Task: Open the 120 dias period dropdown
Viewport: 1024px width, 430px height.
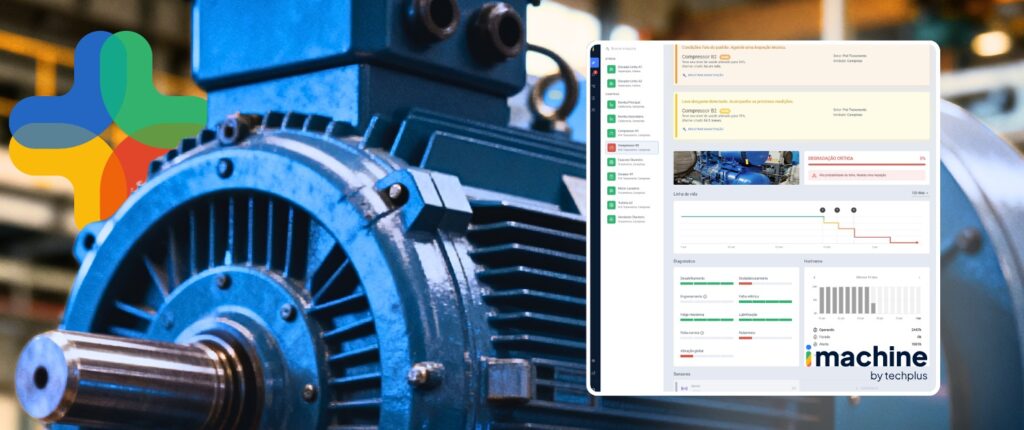Action: (x=920, y=193)
